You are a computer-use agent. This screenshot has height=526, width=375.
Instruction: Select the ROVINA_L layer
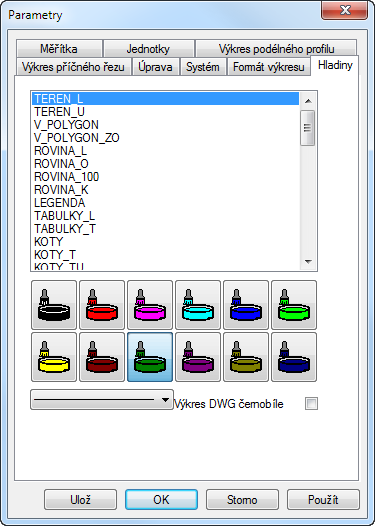point(165,151)
